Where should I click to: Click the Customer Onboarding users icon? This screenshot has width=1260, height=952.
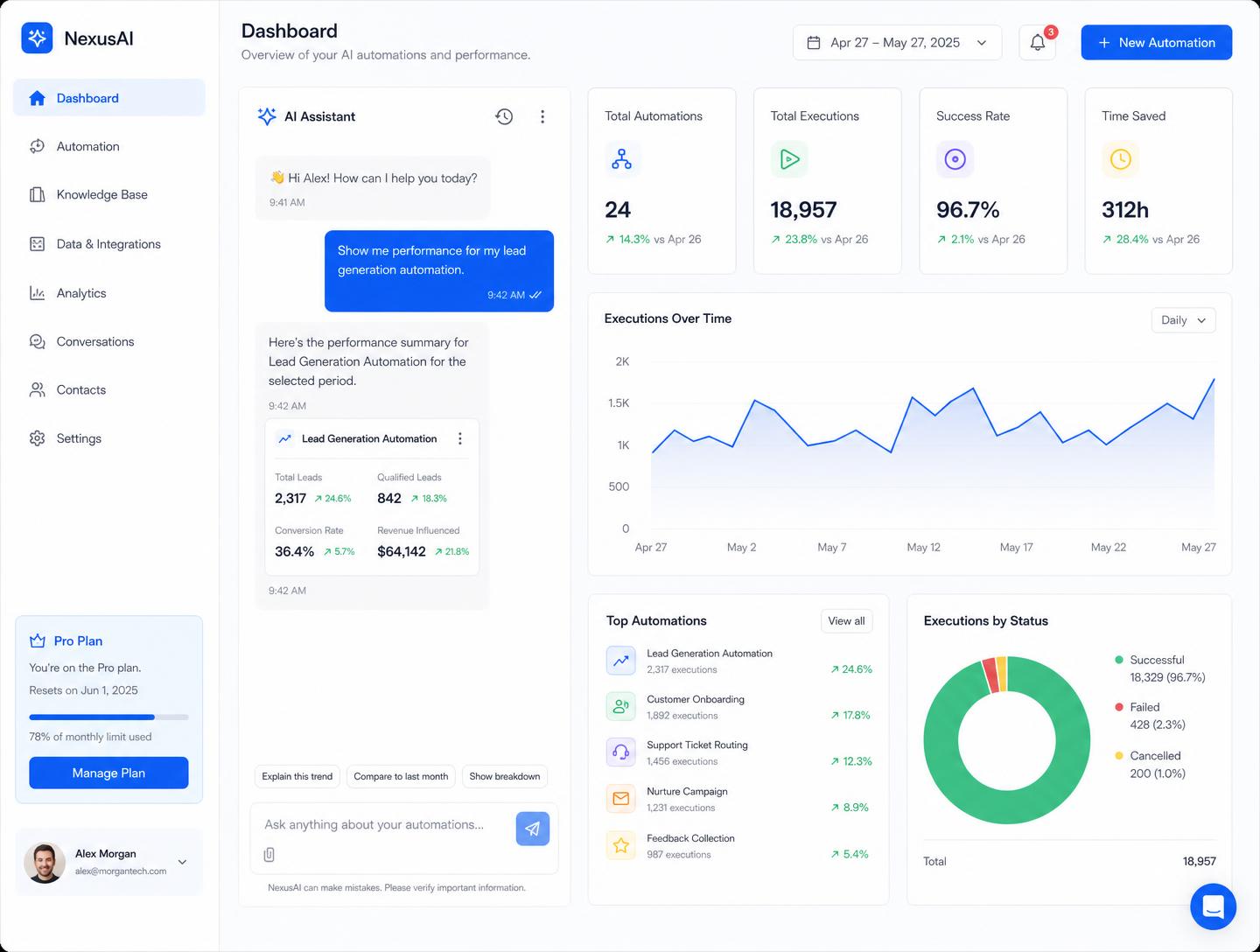click(621, 706)
